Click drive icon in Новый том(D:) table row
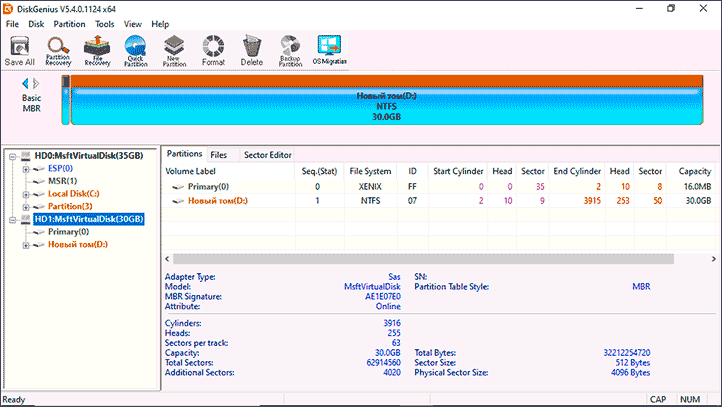The height and width of the screenshot is (407, 722). [178, 201]
